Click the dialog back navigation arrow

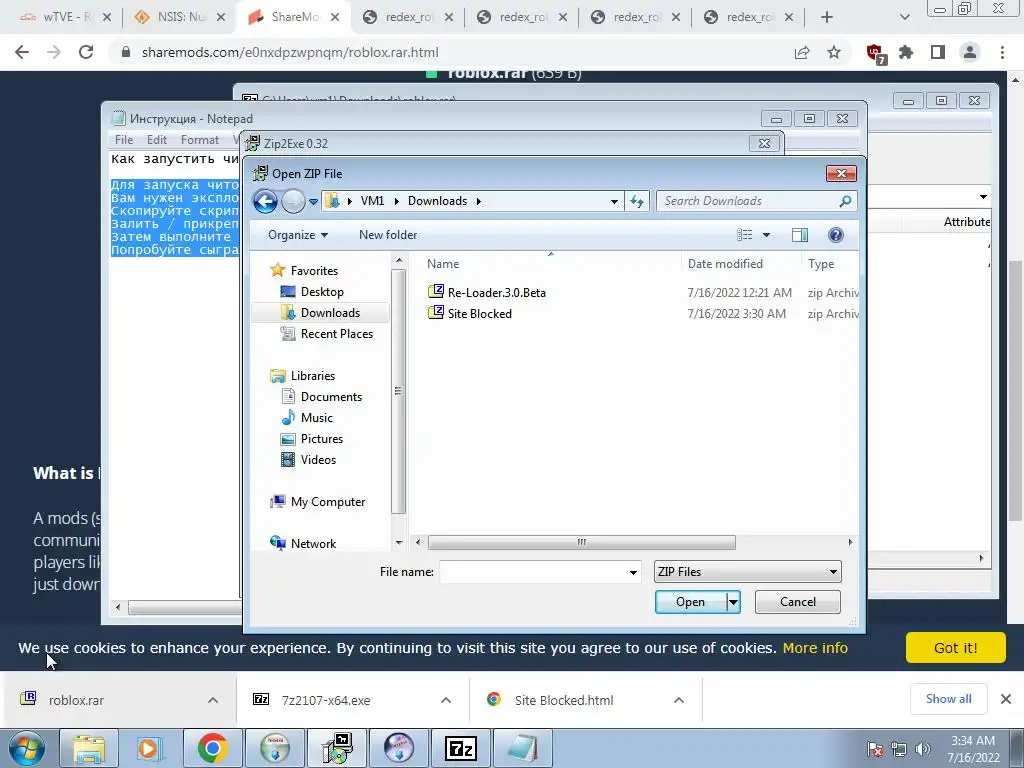tap(265, 201)
